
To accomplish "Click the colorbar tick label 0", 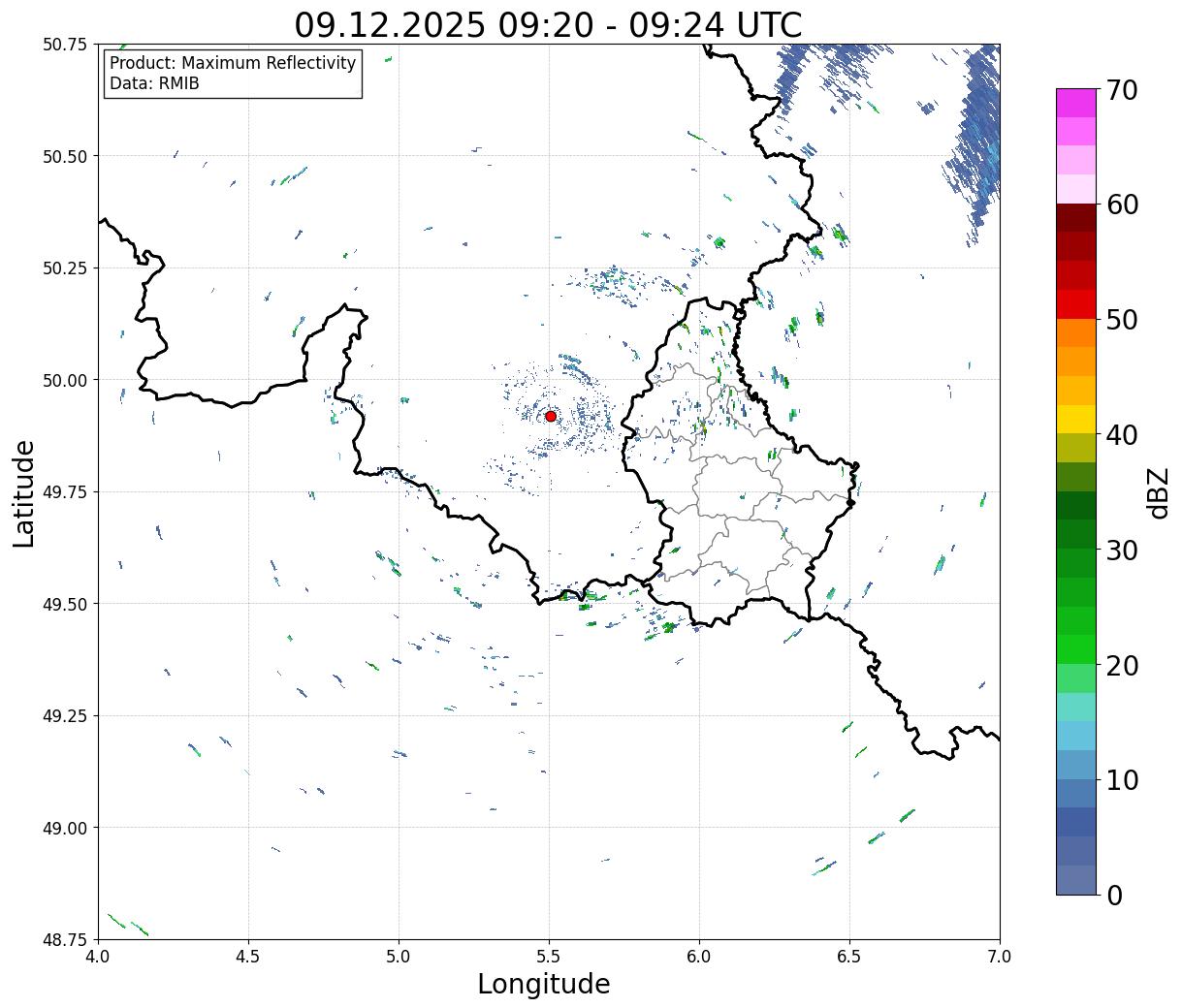I will click(x=1113, y=895).
